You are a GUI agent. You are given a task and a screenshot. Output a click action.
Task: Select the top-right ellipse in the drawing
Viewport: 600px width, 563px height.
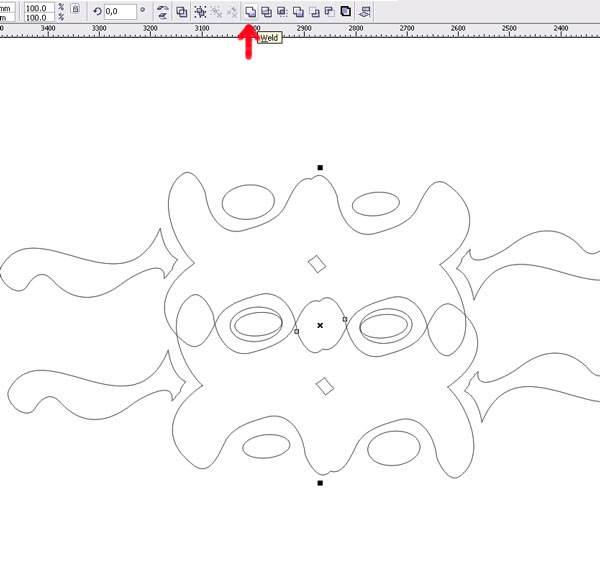pos(376,204)
